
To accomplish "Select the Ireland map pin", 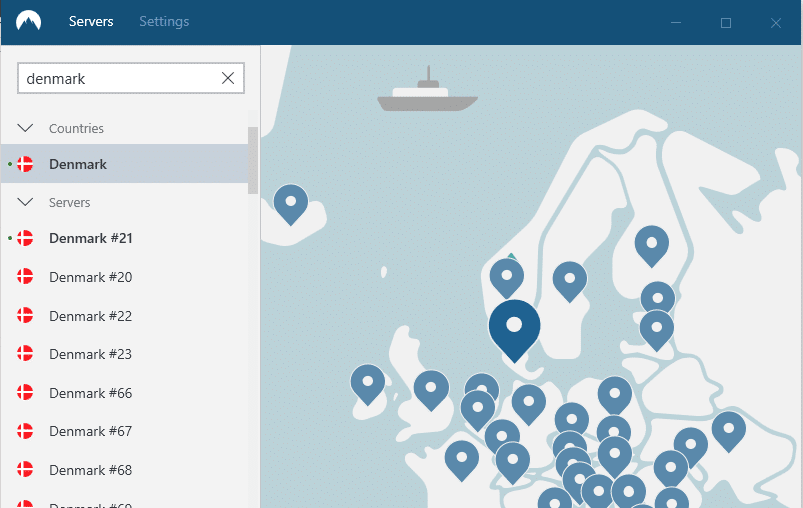I will coord(368,385).
